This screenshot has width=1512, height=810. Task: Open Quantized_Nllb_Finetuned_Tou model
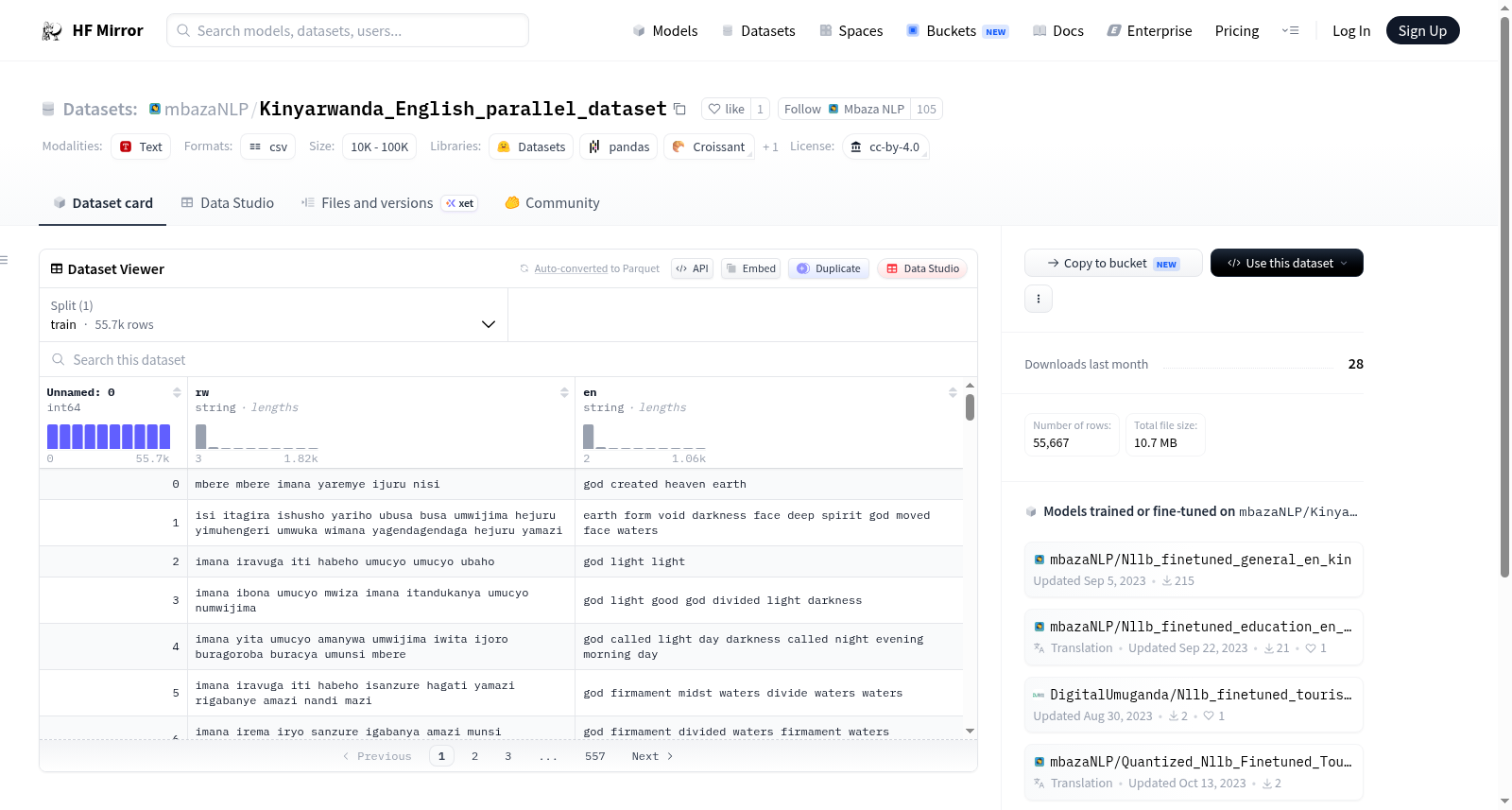(x=1194, y=771)
